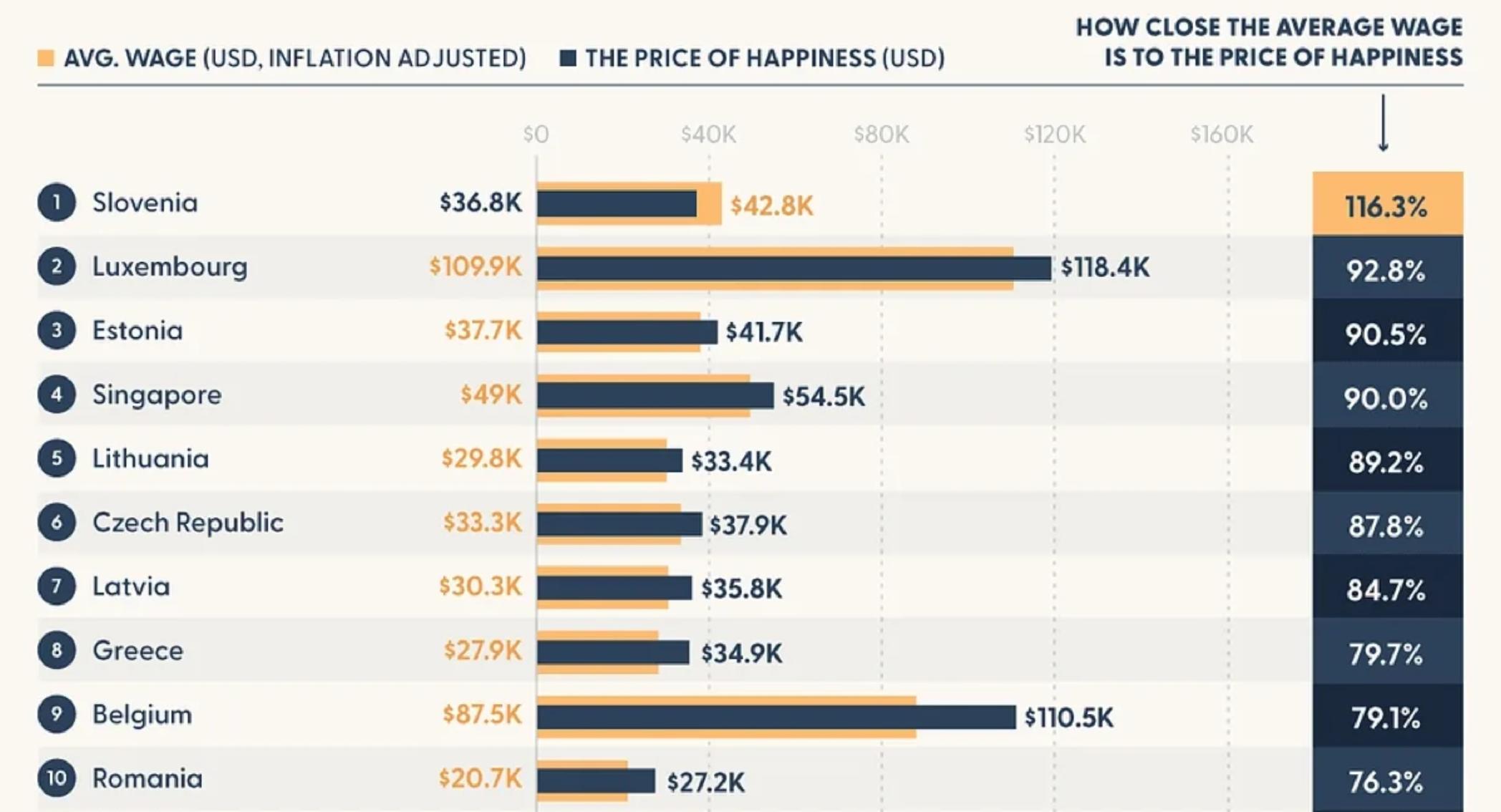Screen dimensions: 1501x812
Task: Select the 92.8% cell for Luxembourg
Action: (1388, 267)
